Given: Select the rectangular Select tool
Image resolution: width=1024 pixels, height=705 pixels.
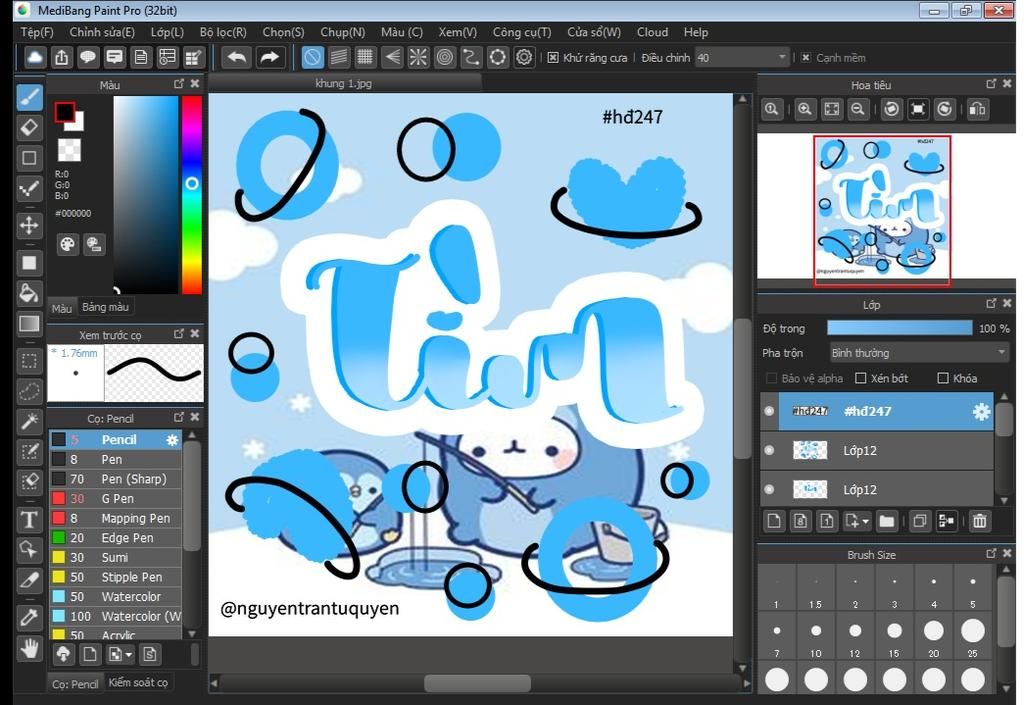Looking at the screenshot, I should point(29,360).
